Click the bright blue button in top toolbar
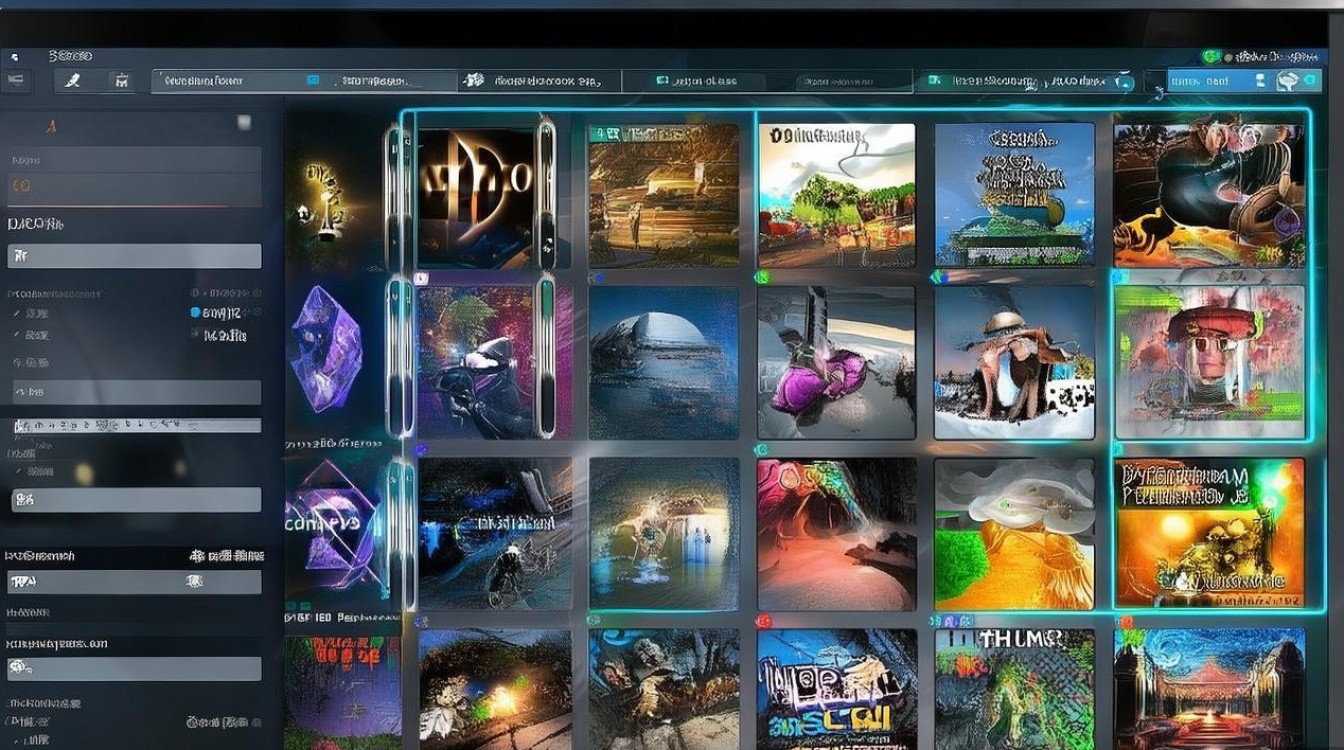 [1218, 81]
